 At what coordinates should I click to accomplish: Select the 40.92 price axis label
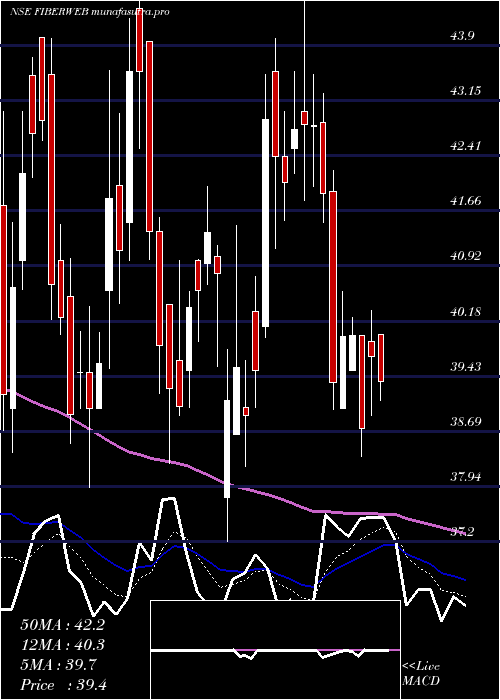[466, 256]
